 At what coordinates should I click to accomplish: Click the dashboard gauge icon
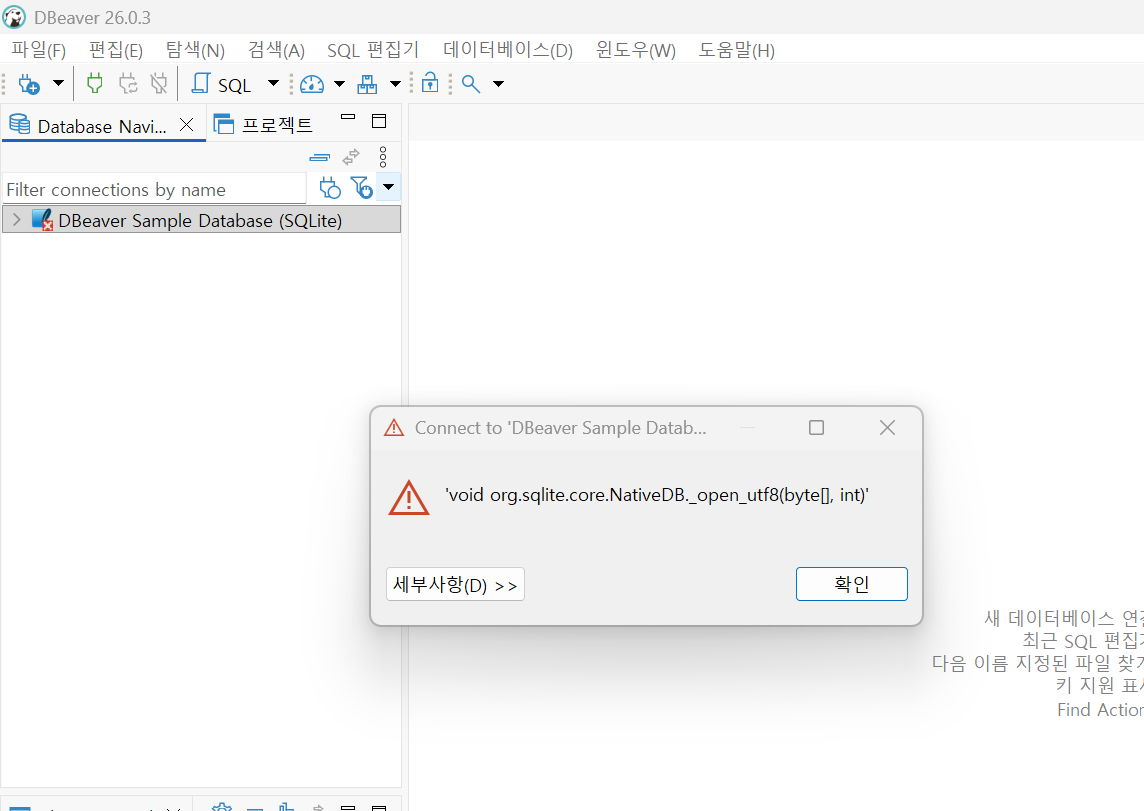pyautogui.click(x=312, y=84)
